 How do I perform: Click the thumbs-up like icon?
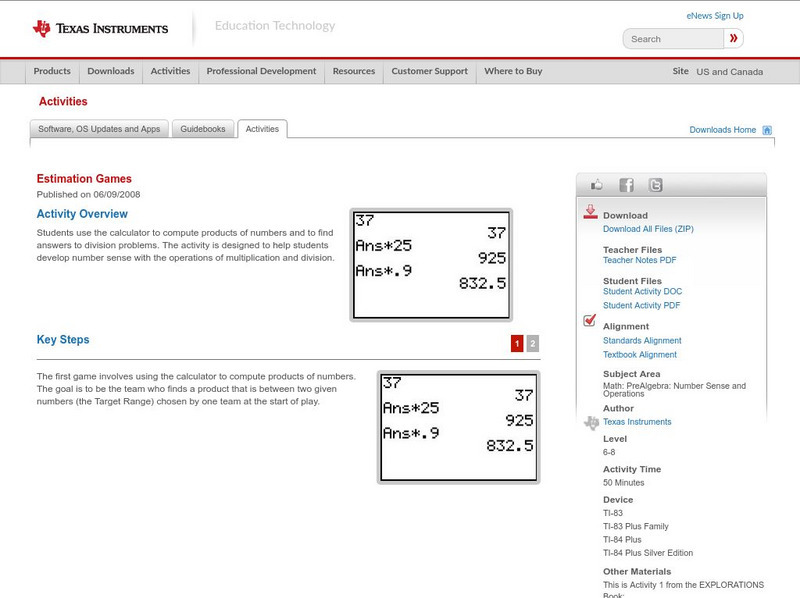596,185
